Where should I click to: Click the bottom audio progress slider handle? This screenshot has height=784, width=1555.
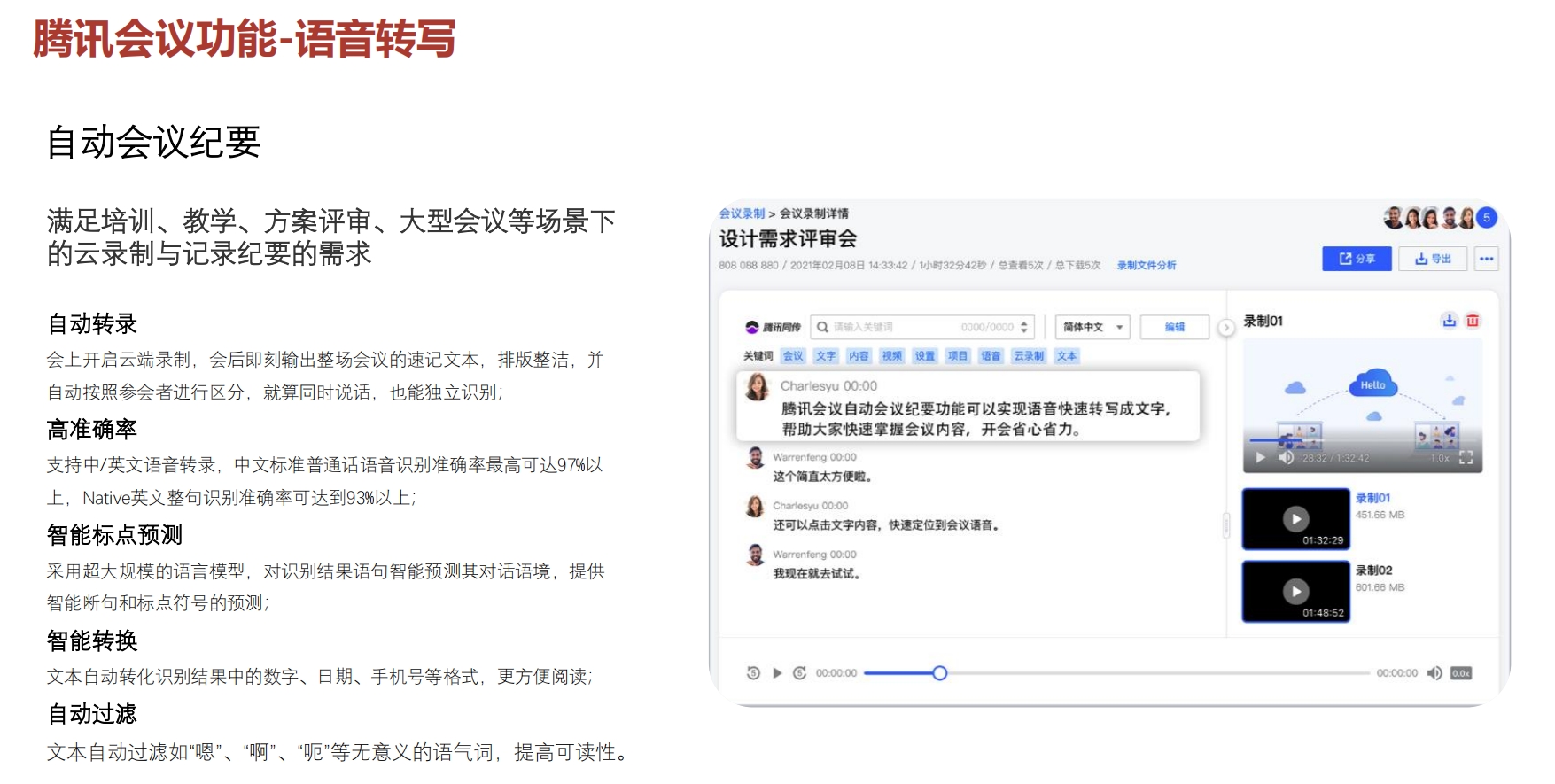[939, 673]
